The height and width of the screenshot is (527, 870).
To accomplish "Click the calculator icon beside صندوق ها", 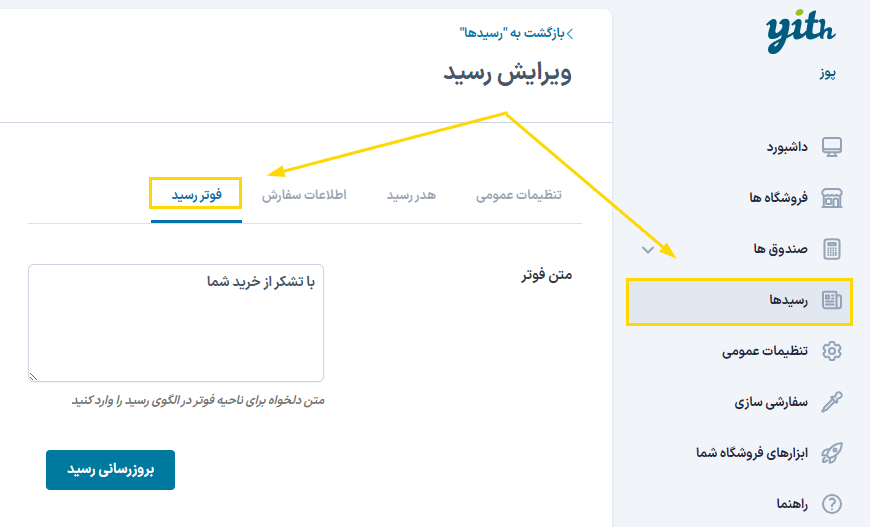I will [x=832, y=249].
